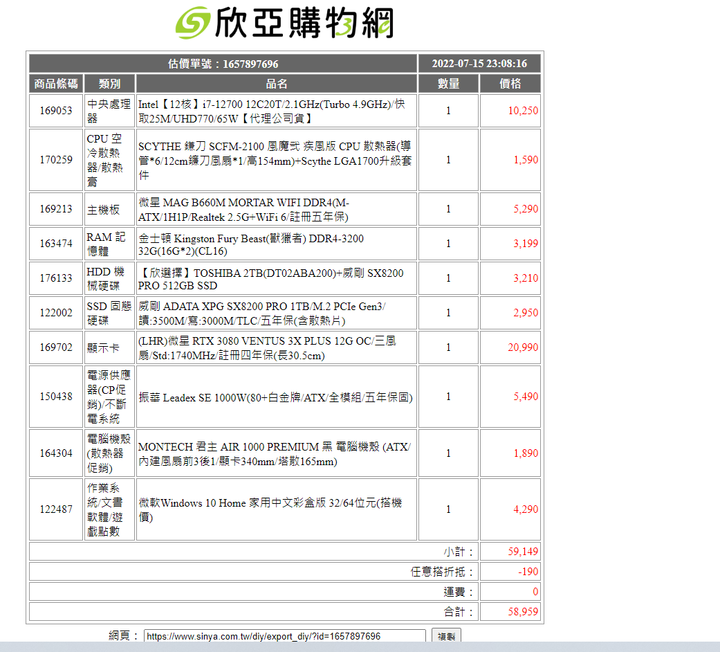Click product code 122487
Image resolution: width=720 pixels, height=652 pixels.
coord(56,509)
